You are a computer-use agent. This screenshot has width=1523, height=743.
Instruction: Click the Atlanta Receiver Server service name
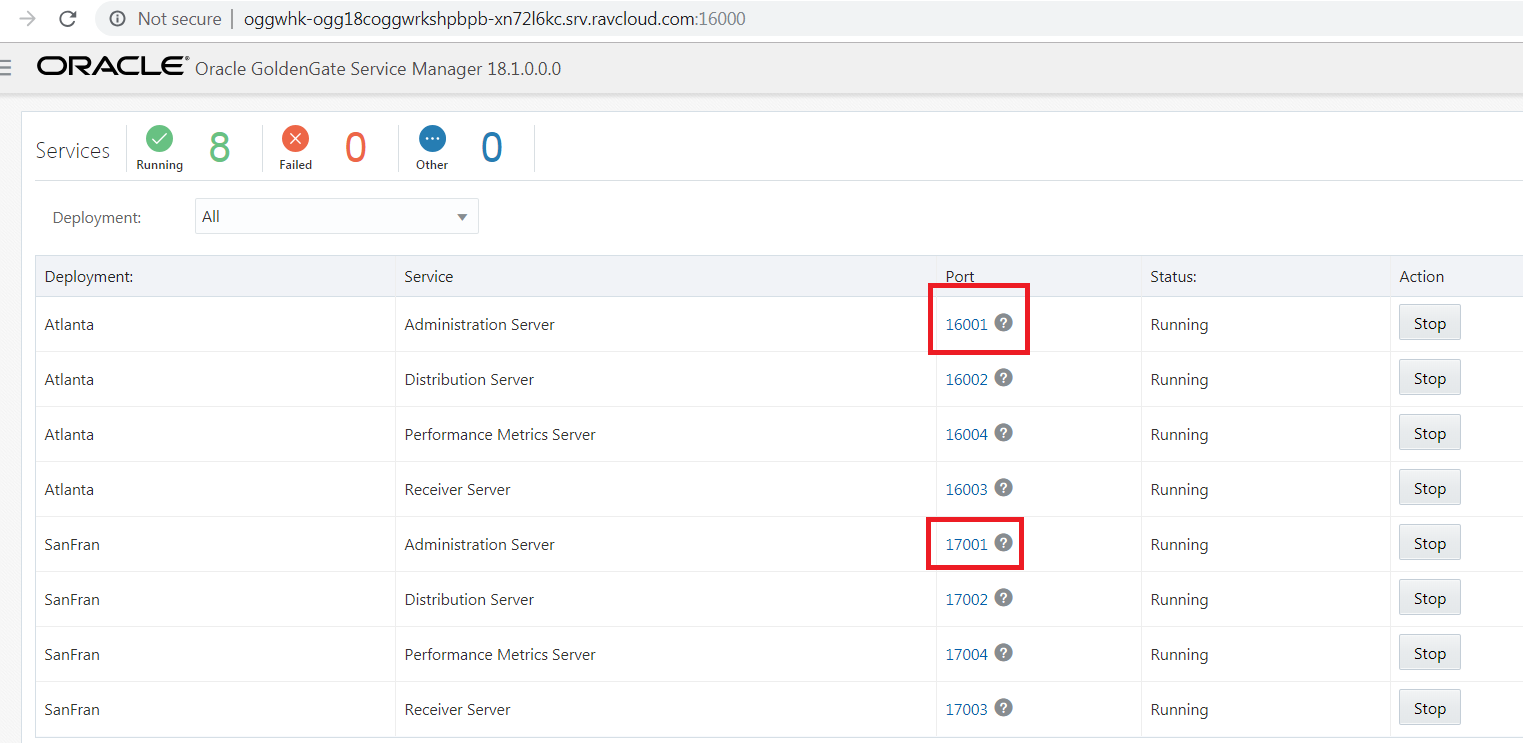[457, 490]
